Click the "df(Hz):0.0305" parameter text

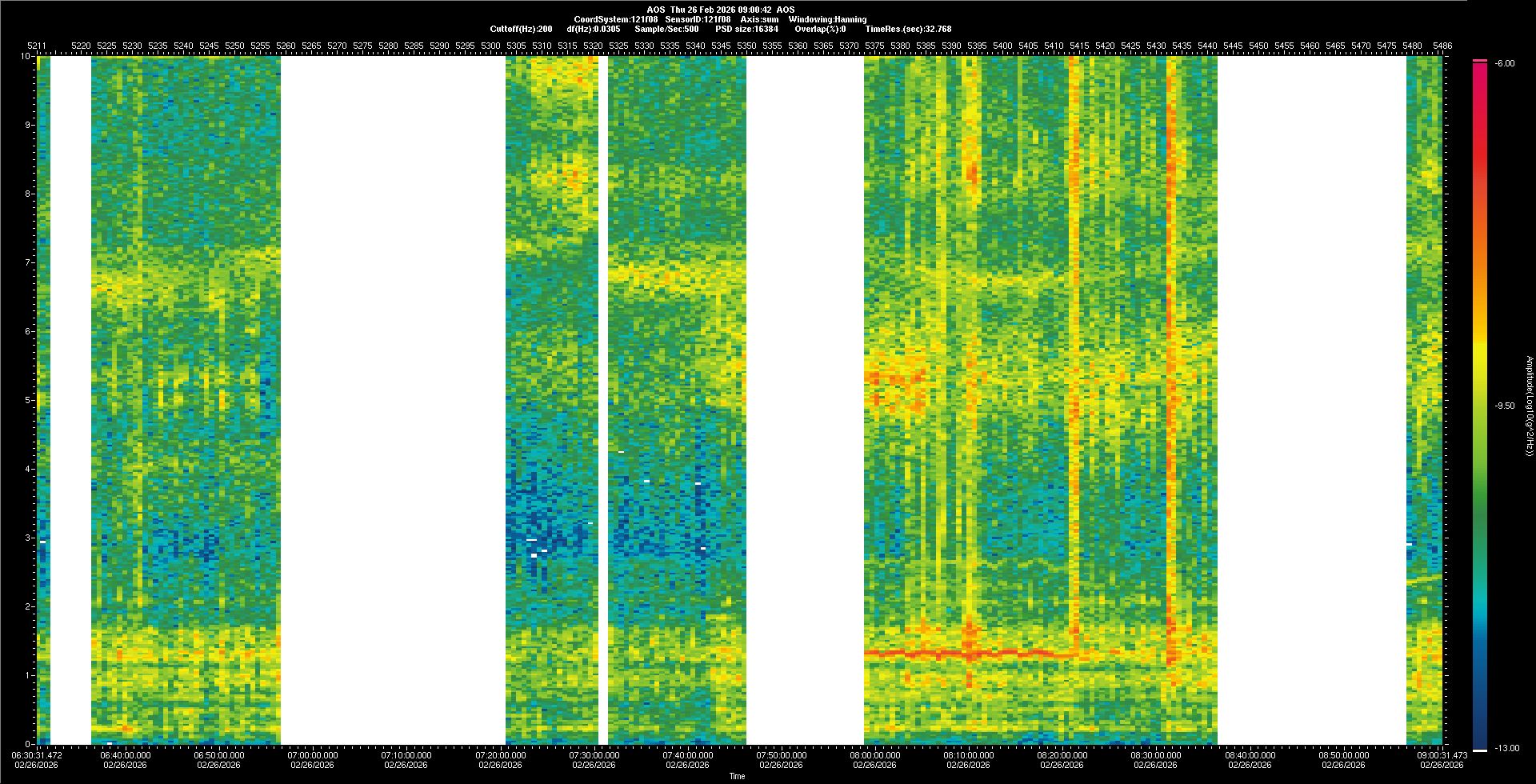(x=593, y=29)
